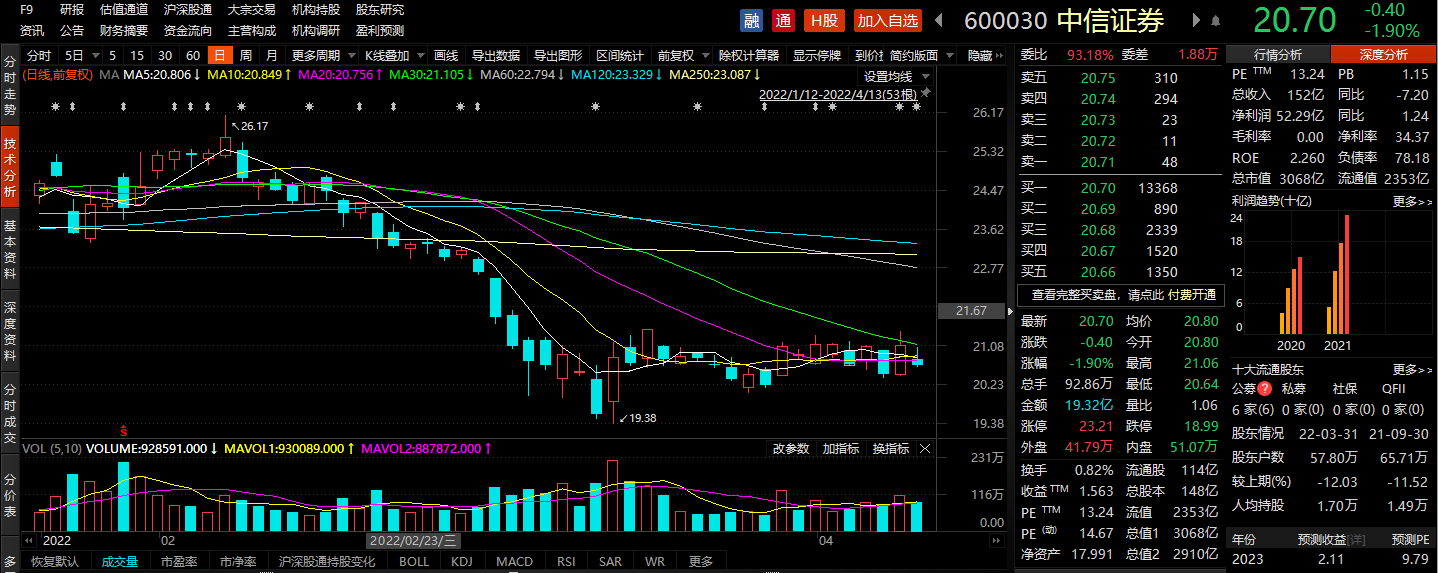The image size is (1438, 573).
Task: Open 区间统计 tool
Action: (x=620, y=56)
